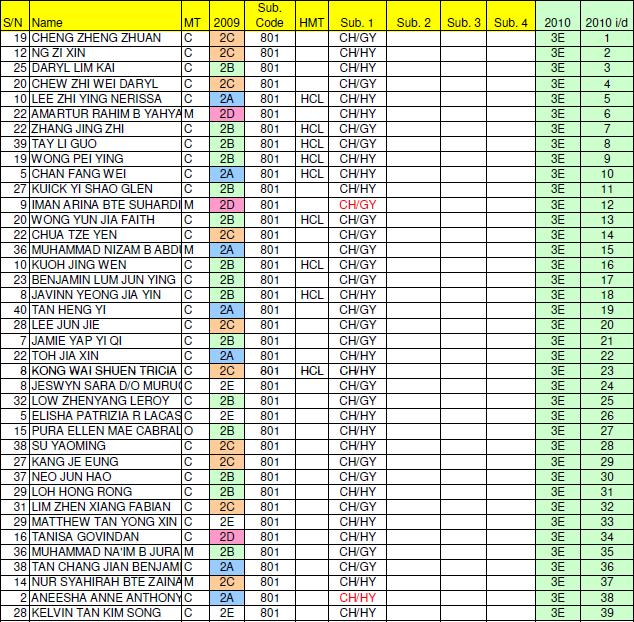Select the Sub. 4 column header

tap(511, 16)
